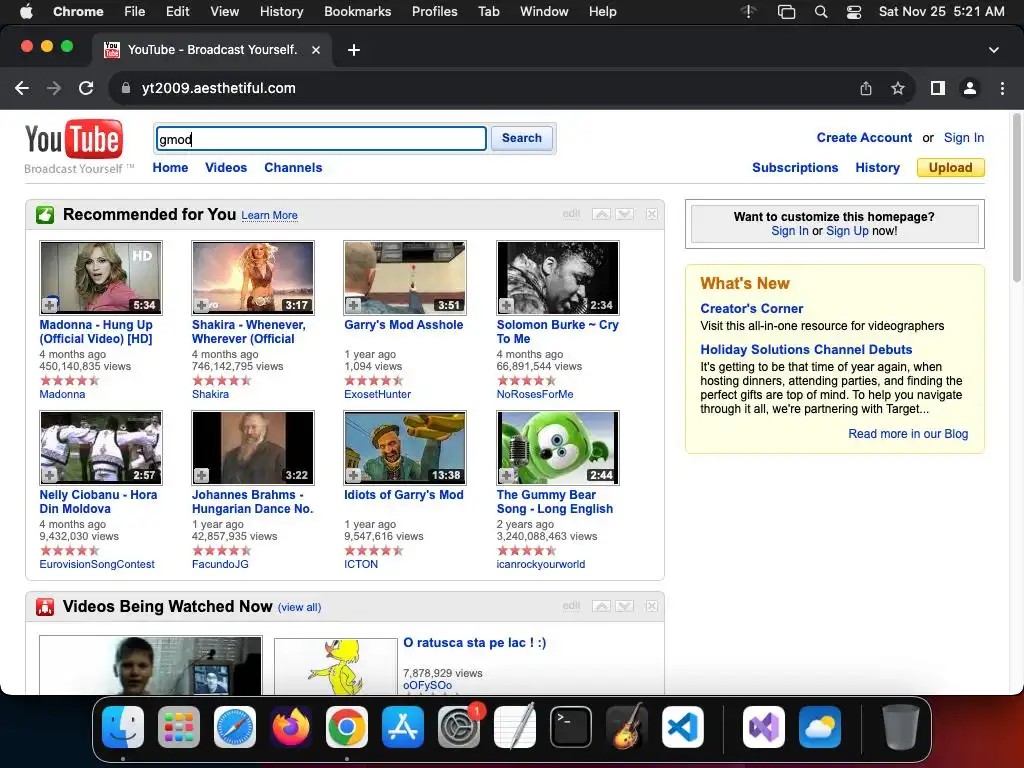
Task: Click green Recommended for You icon
Action: click(45, 215)
